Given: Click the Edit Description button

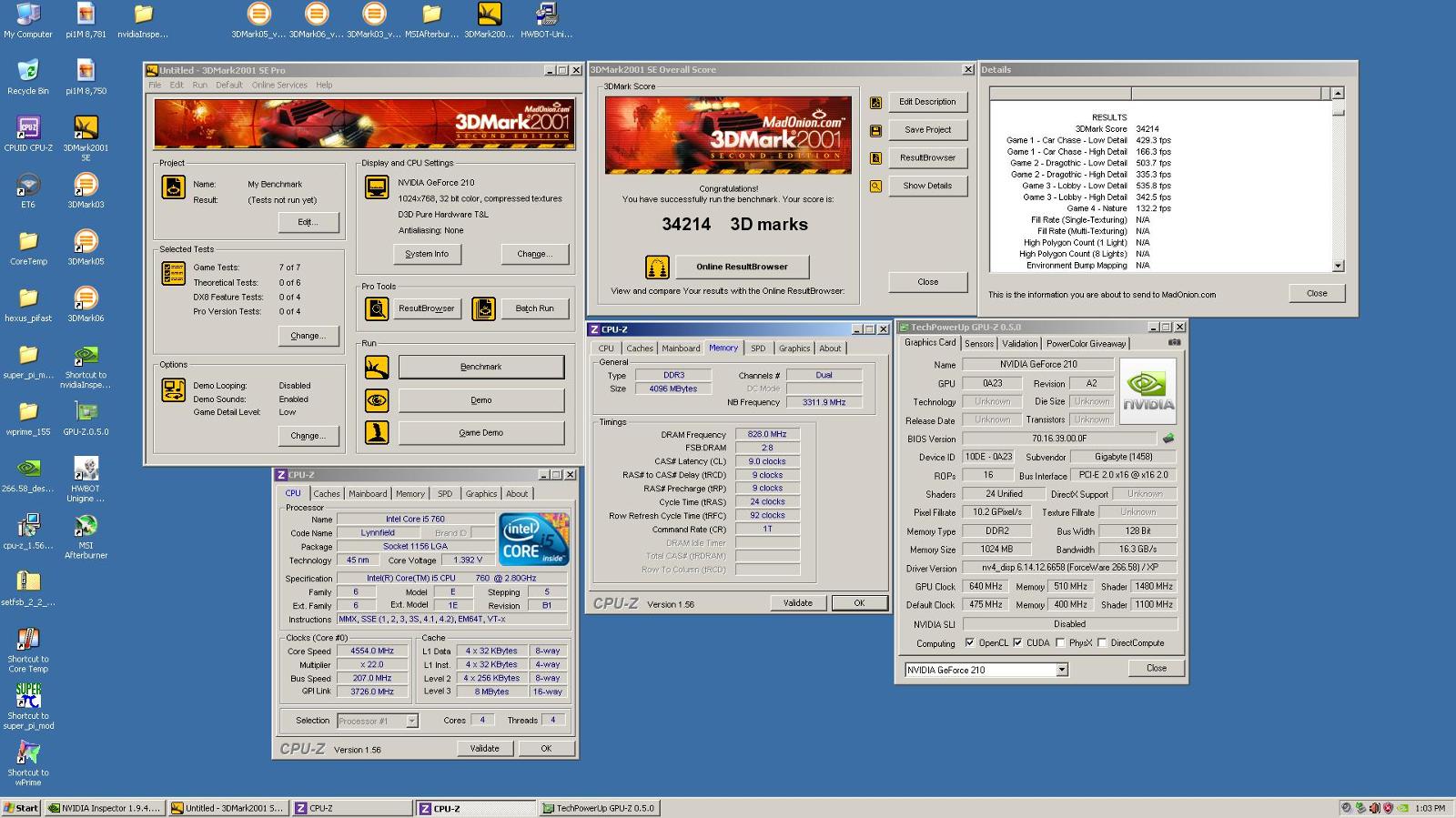Looking at the screenshot, I should [927, 102].
